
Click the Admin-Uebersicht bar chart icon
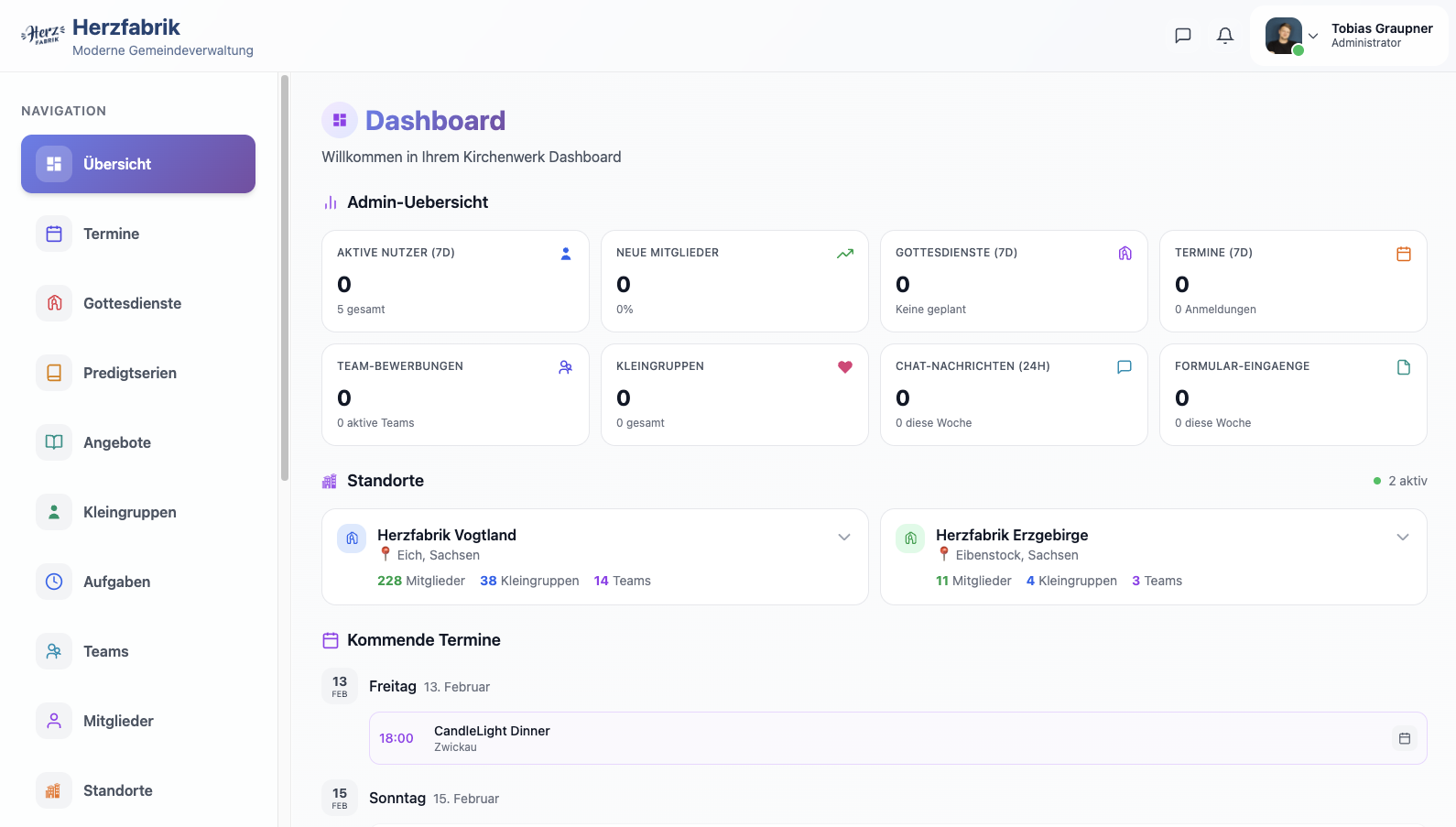click(331, 202)
